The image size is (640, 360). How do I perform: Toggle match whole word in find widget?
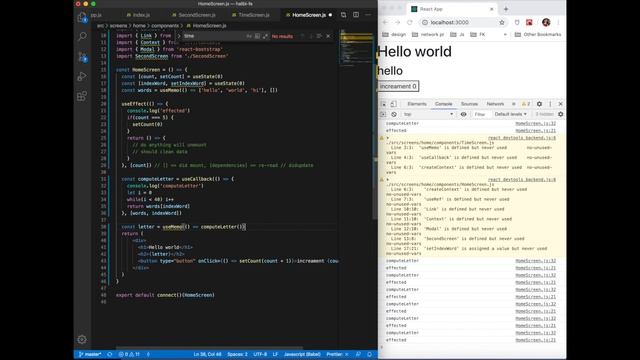[257, 36]
